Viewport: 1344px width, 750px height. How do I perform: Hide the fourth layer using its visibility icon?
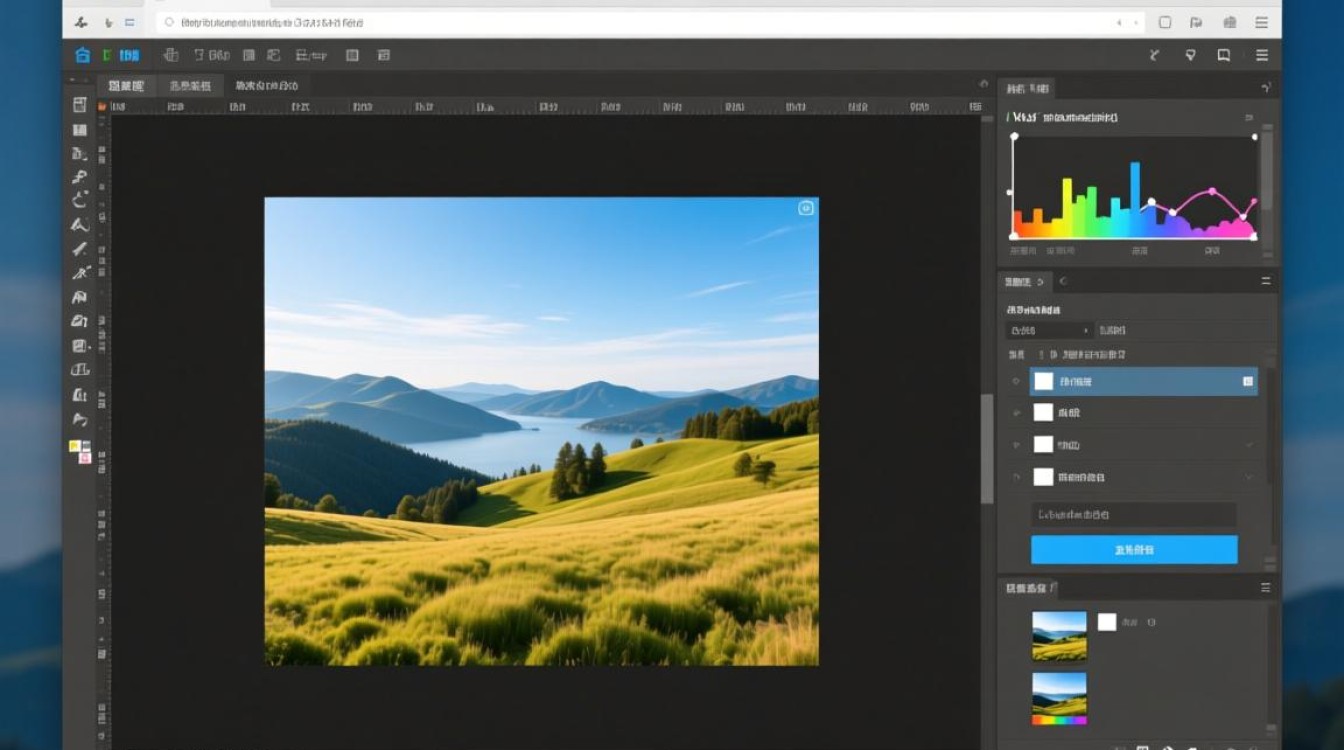tap(1016, 477)
